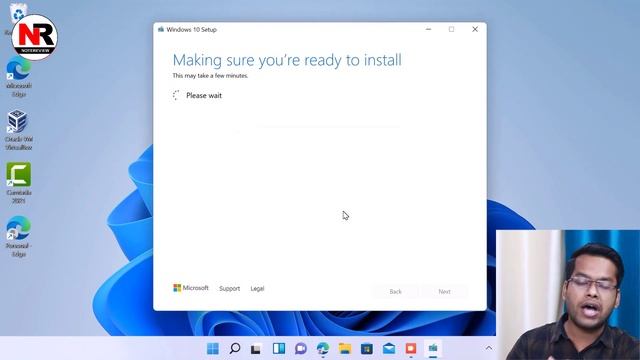Image resolution: width=640 pixels, height=360 pixels.
Task: Select the Oracle VM VirtualBox desktop shortcut
Action: point(18,130)
